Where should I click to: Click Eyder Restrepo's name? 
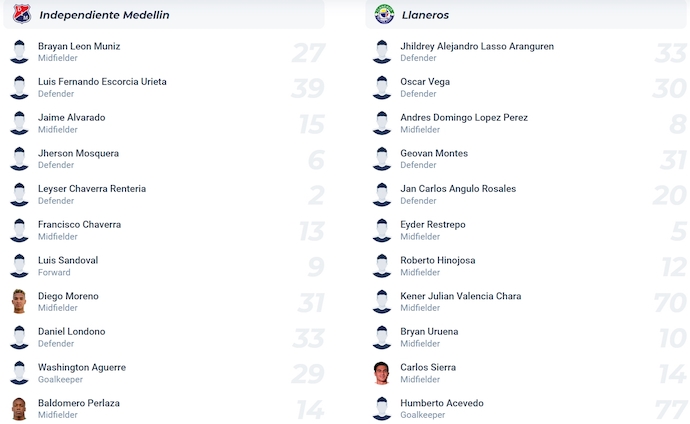pyautogui.click(x=432, y=225)
